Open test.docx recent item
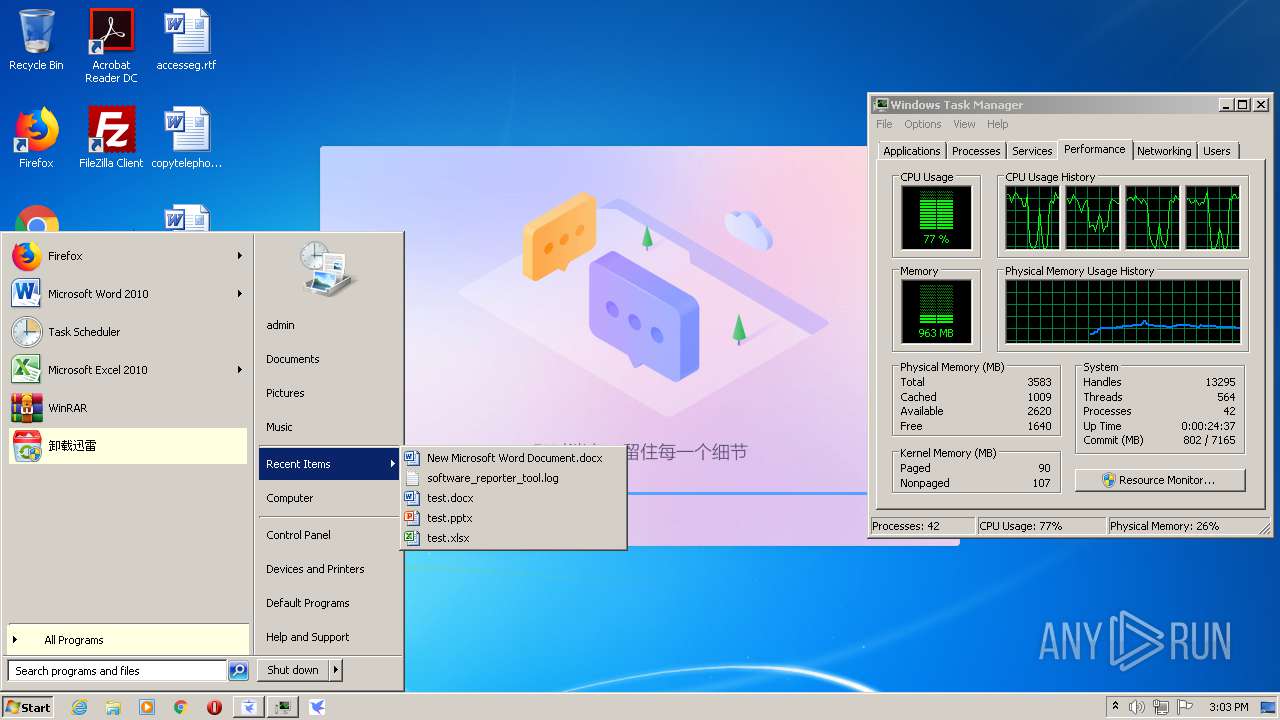 pos(514,498)
